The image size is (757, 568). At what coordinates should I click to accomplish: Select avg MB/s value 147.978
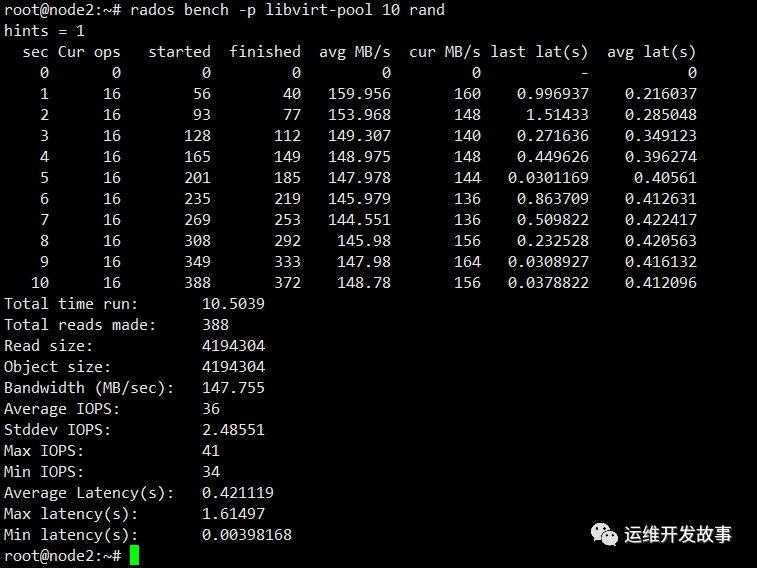[x=359, y=178]
